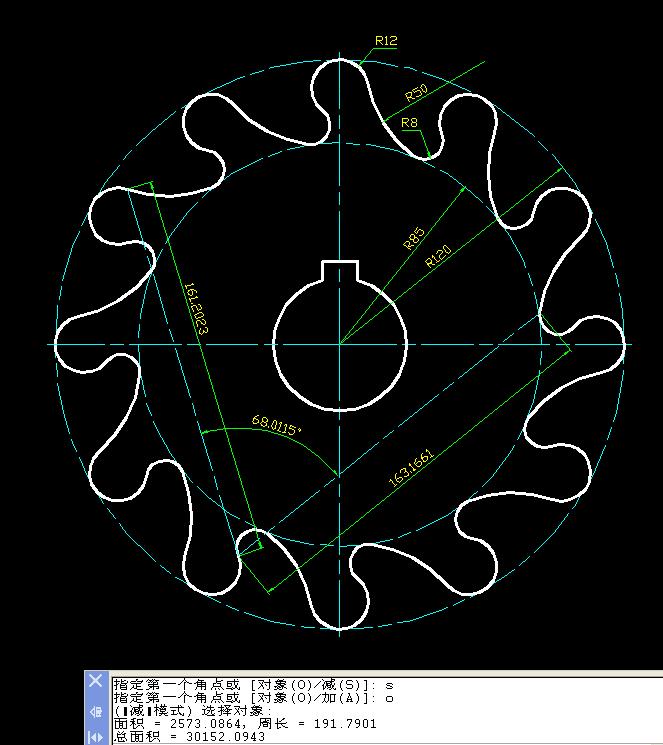Select the 161.2023 aligned dimension text
Image resolution: width=663 pixels, height=745 pixels.
(x=196, y=309)
